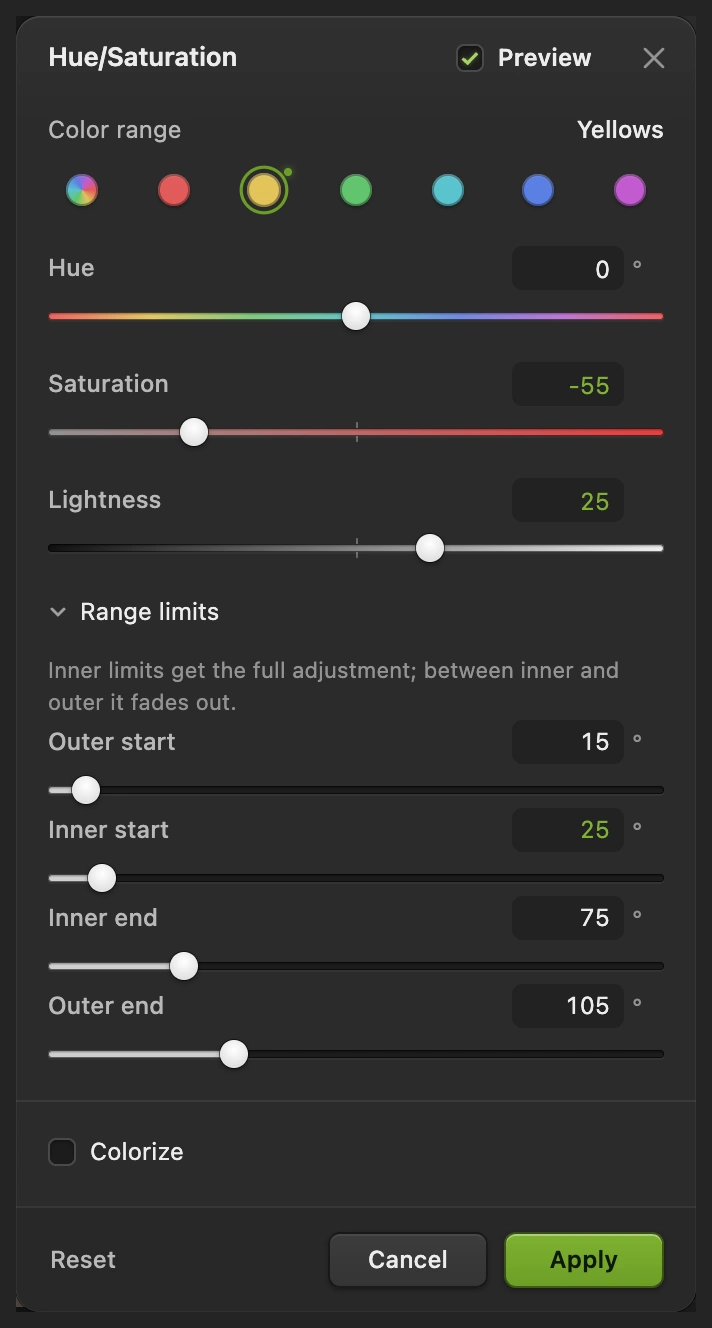The width and height of the screenshot is (712, 1328).
Task: Select the Reds color range
Action: click(174, 190)
